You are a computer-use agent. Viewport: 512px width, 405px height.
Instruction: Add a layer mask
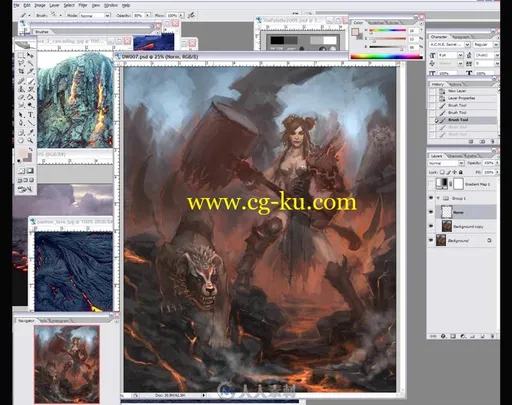coord(453,336)
